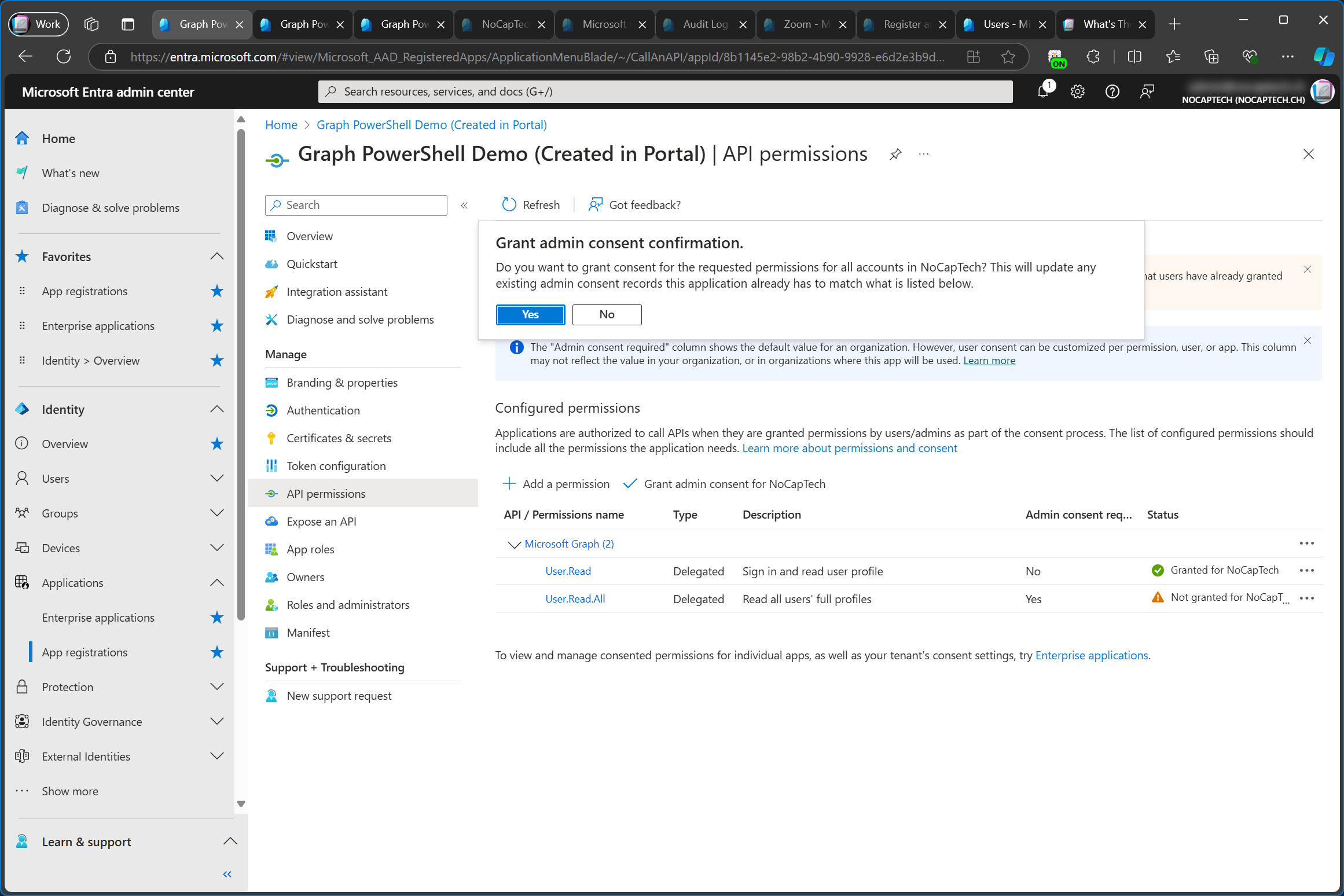Click Yes to grant admin consent
Screen dimensions: 1344x896
pyautogui.click(x=530, y=314)
